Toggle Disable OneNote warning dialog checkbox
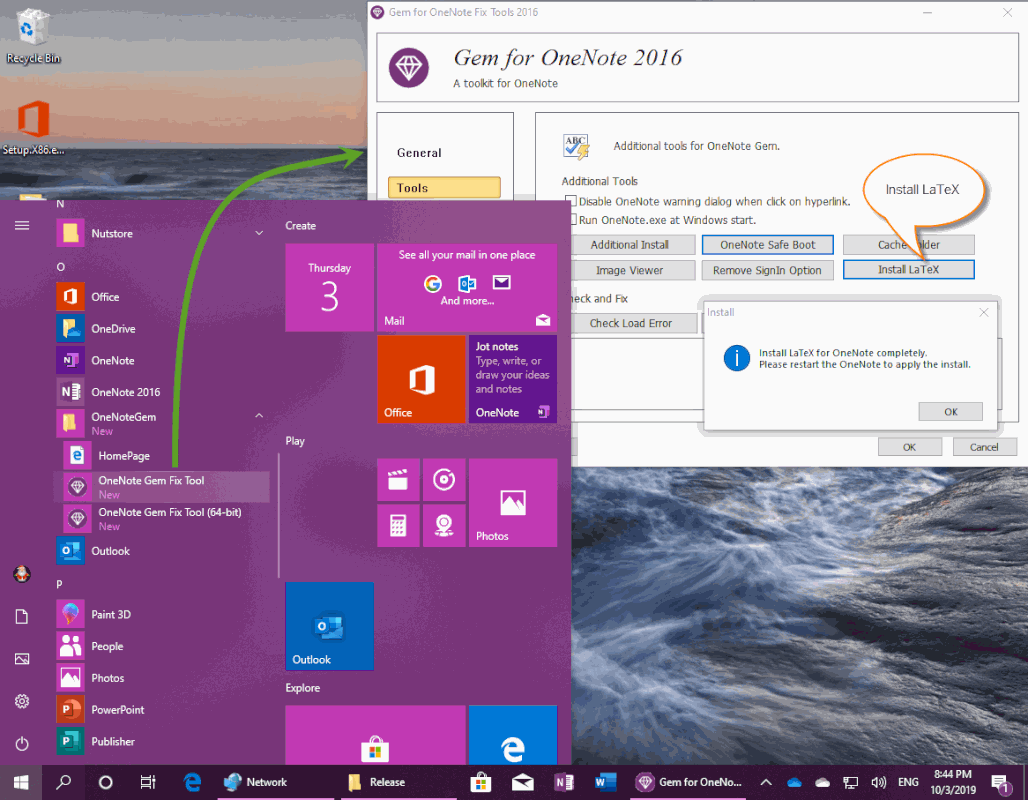 pos(571,201)
